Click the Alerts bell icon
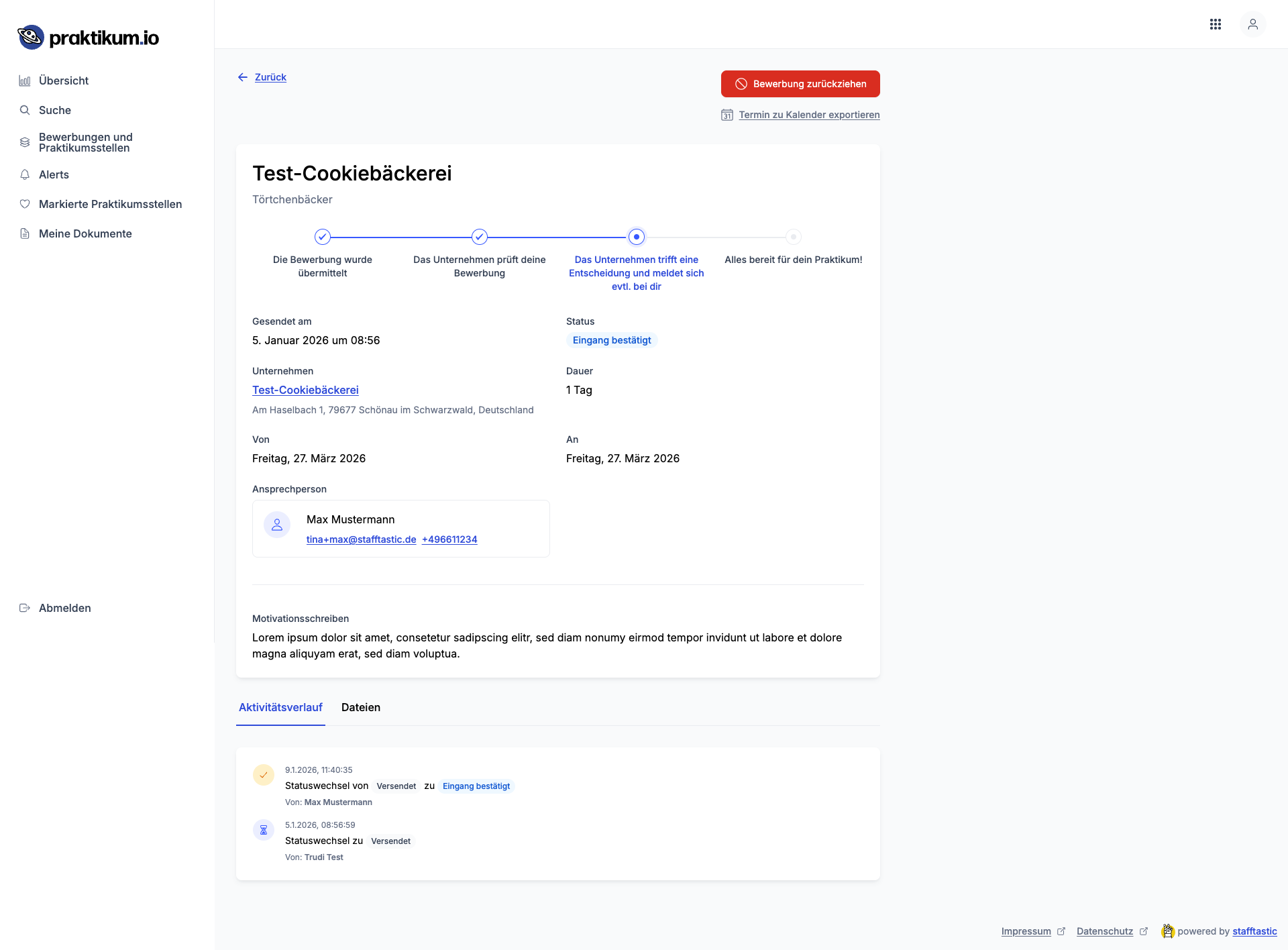 click(x=25, y=174)
